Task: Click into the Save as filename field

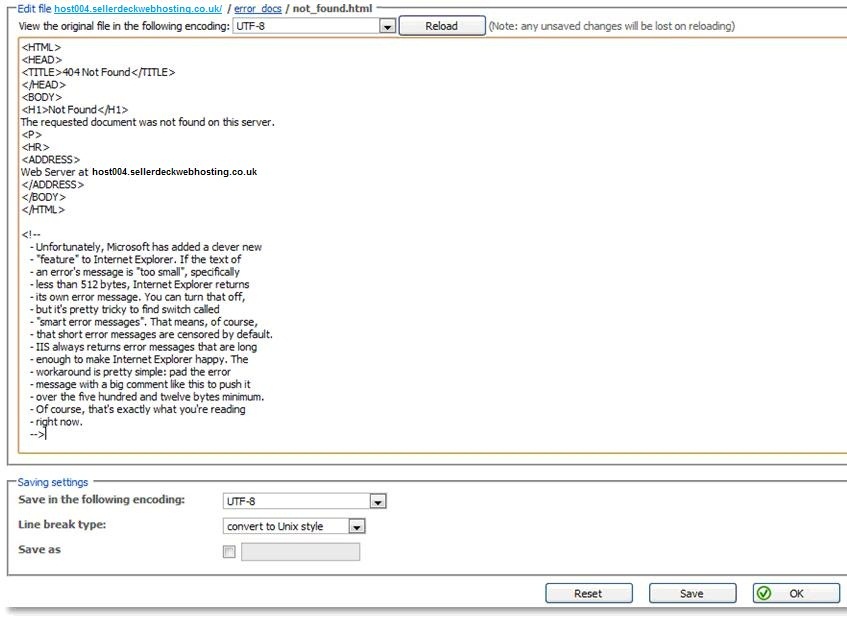Action: coord(300,551)
